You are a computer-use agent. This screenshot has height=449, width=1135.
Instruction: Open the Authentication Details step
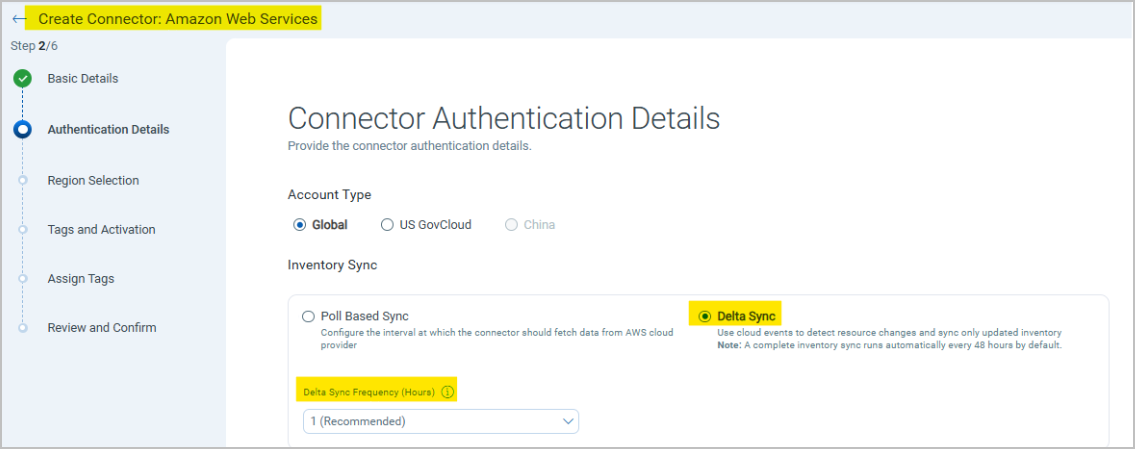(x=109, y=130)
